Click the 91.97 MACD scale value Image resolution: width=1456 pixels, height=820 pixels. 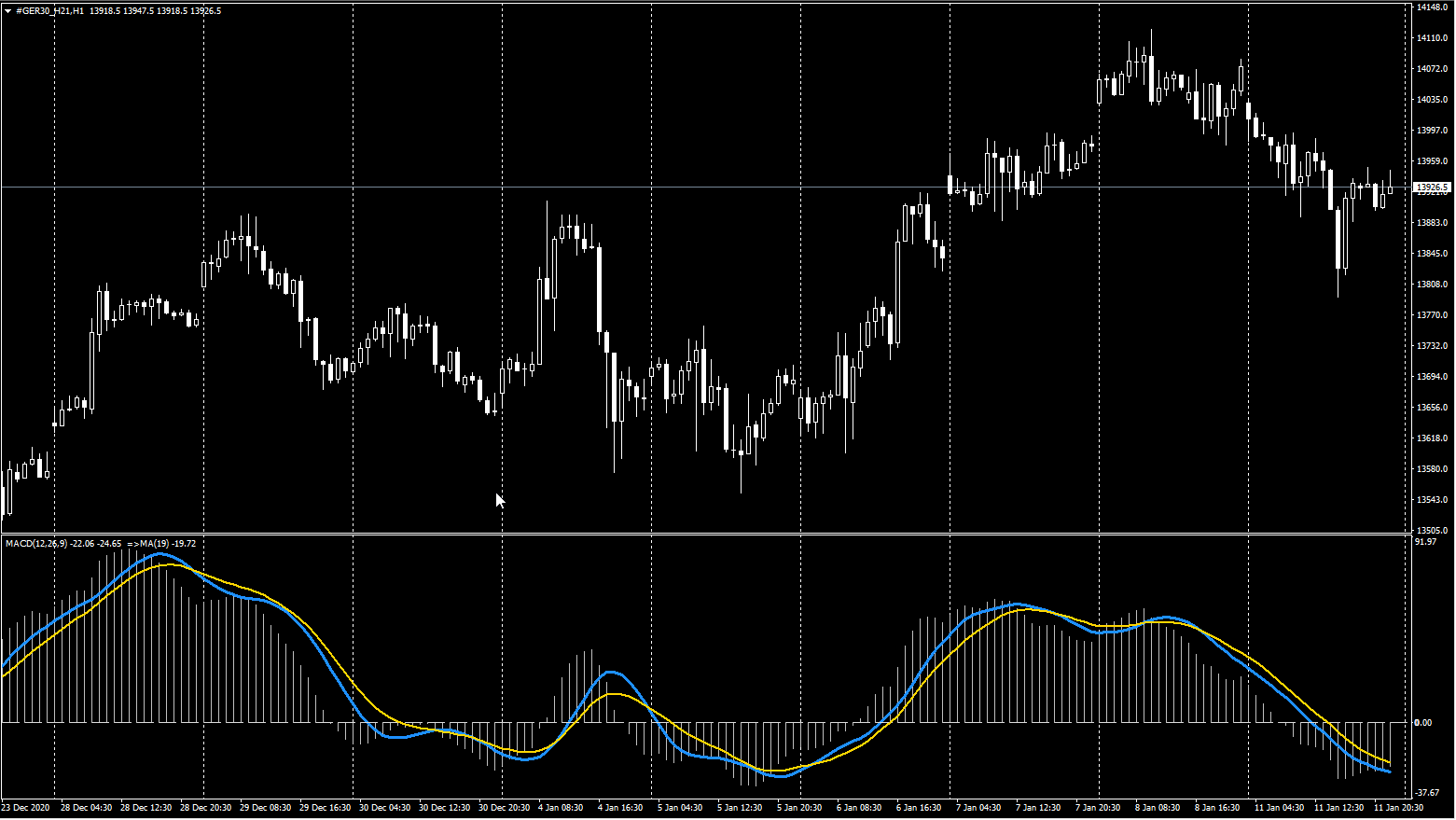click(x=1426, y=542)
